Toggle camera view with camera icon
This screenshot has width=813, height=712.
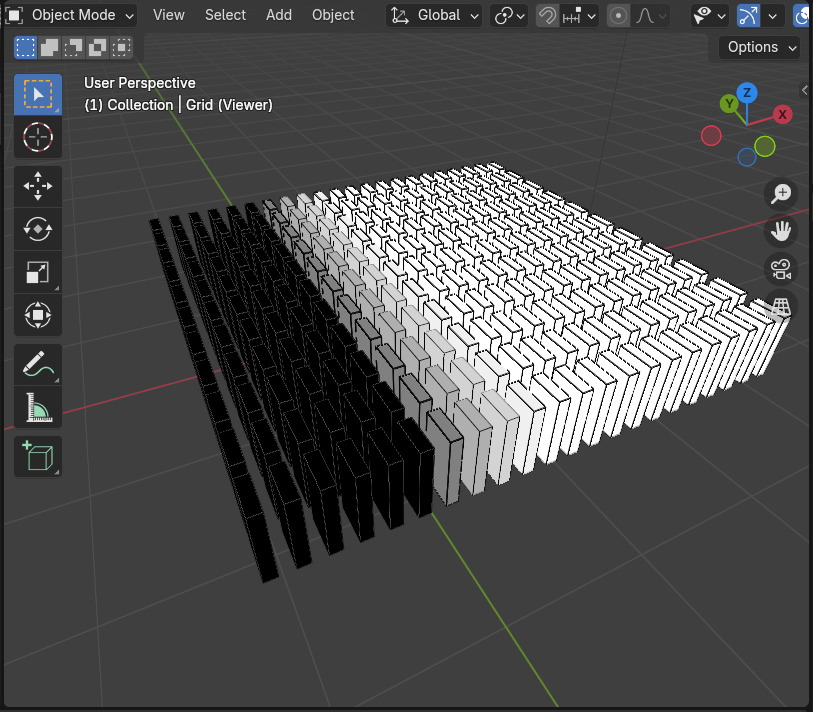(781, 269)
